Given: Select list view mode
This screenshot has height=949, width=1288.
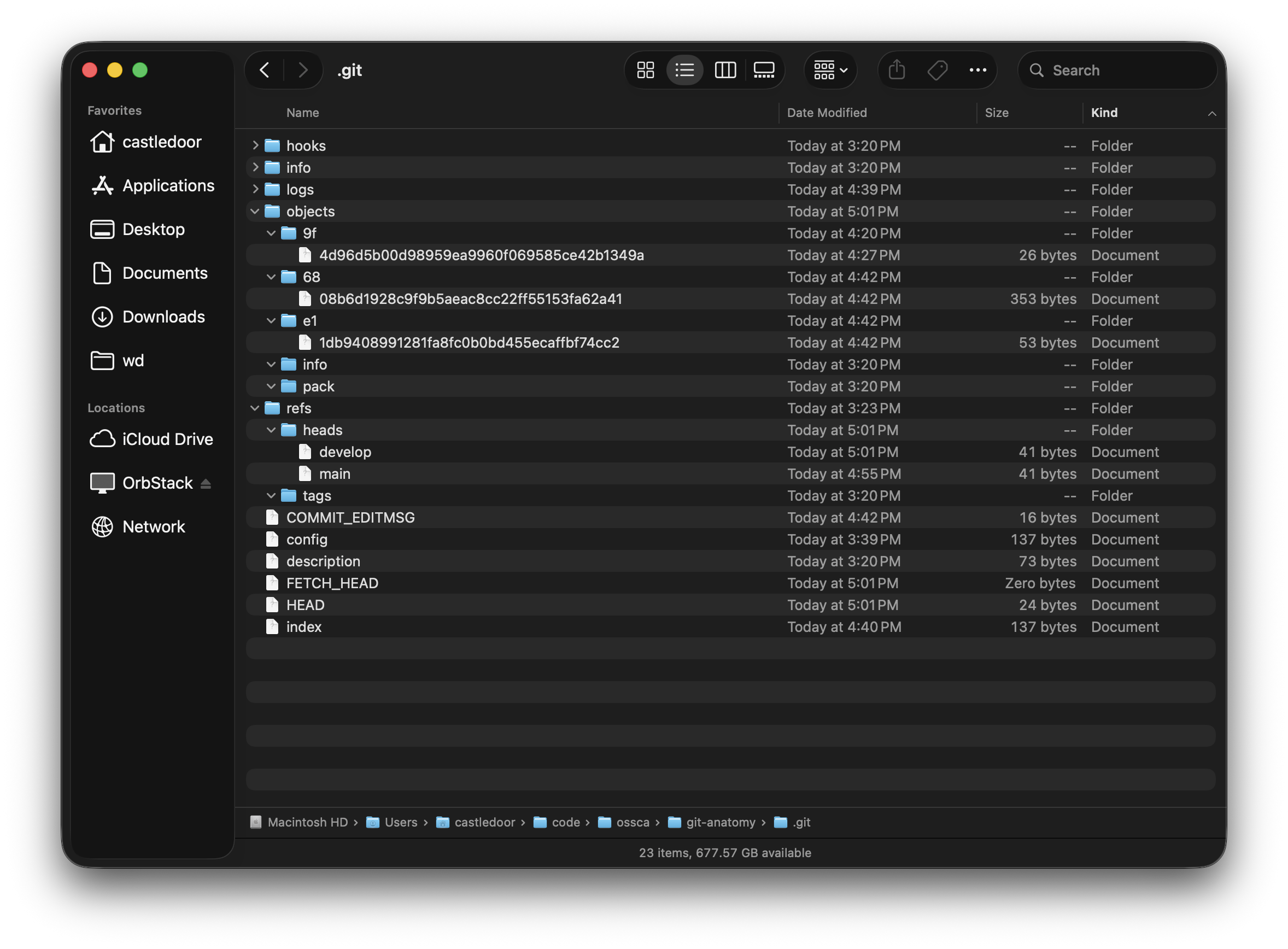Looking at the screenshot, I should click(x=684, y=70).
